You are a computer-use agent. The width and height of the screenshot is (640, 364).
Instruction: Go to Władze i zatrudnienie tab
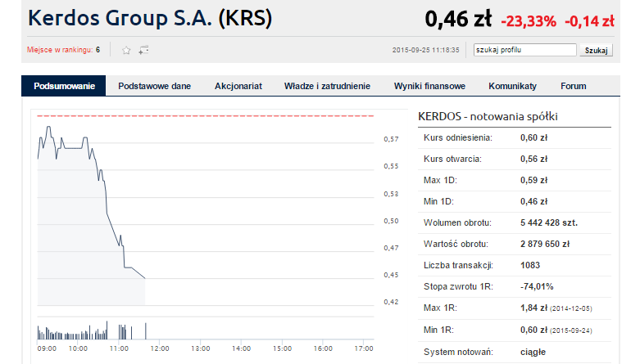click(x=327, y=86)
